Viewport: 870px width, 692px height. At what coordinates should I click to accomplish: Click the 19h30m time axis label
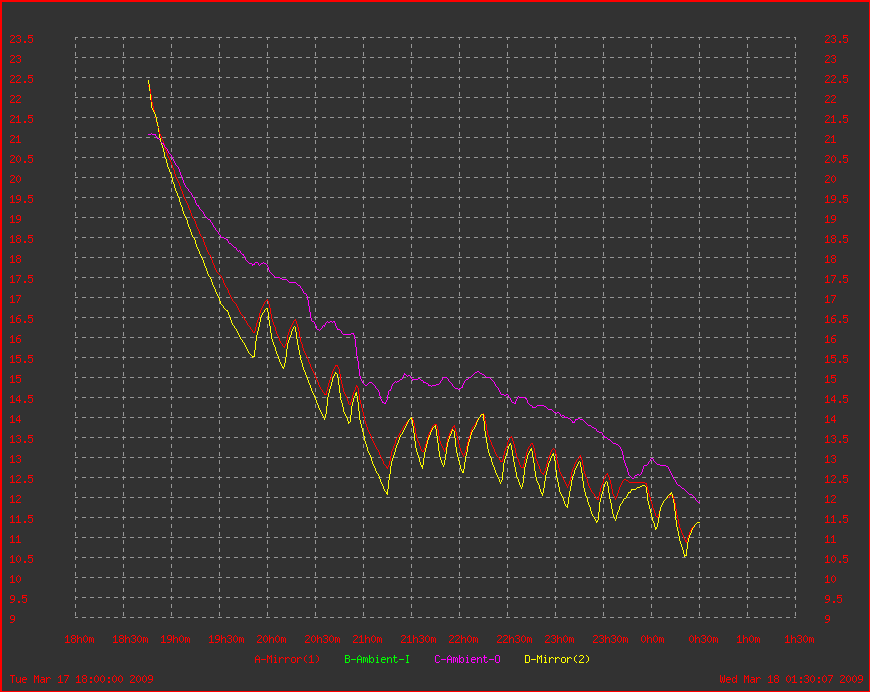pos(226,639)
